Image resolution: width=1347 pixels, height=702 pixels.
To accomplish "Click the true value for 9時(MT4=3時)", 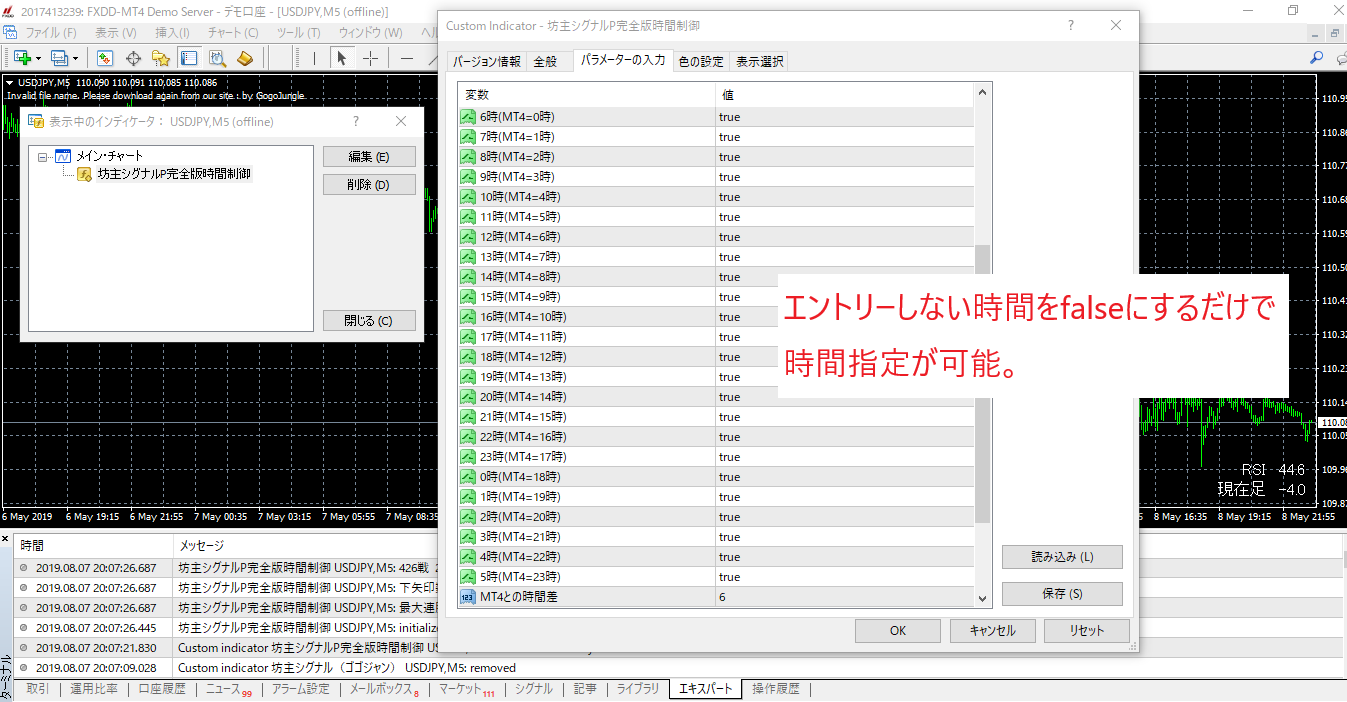I will (x=730, y=177).
